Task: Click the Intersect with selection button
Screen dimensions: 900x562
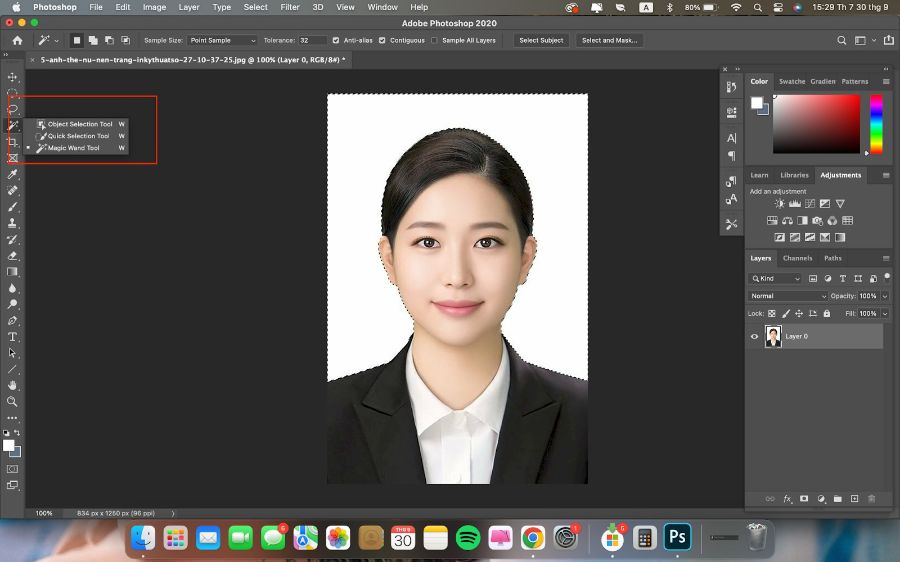Action: [125, 40]
